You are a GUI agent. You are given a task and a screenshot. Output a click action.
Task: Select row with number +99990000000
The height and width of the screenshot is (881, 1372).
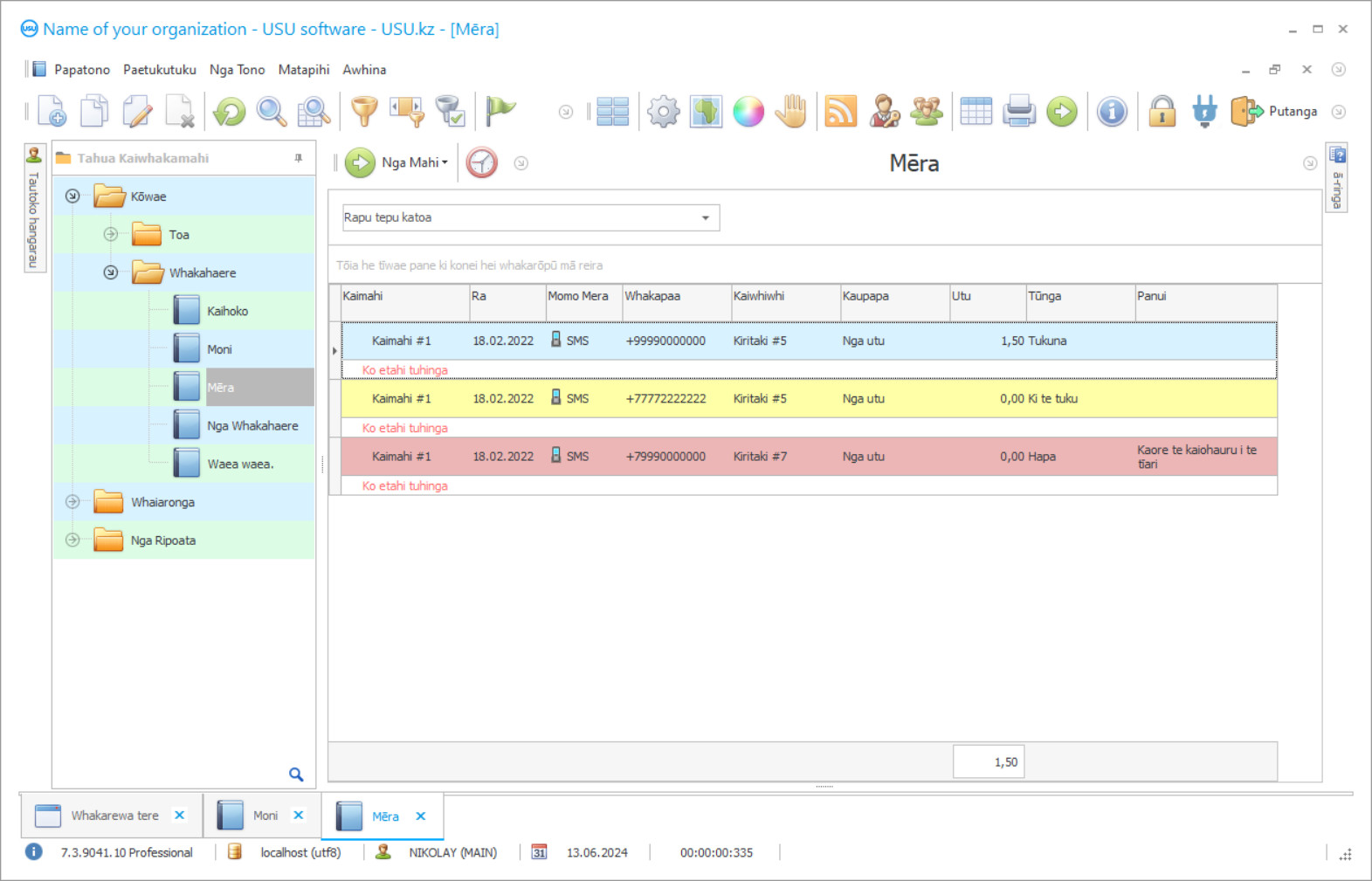(x=809, y=341)
